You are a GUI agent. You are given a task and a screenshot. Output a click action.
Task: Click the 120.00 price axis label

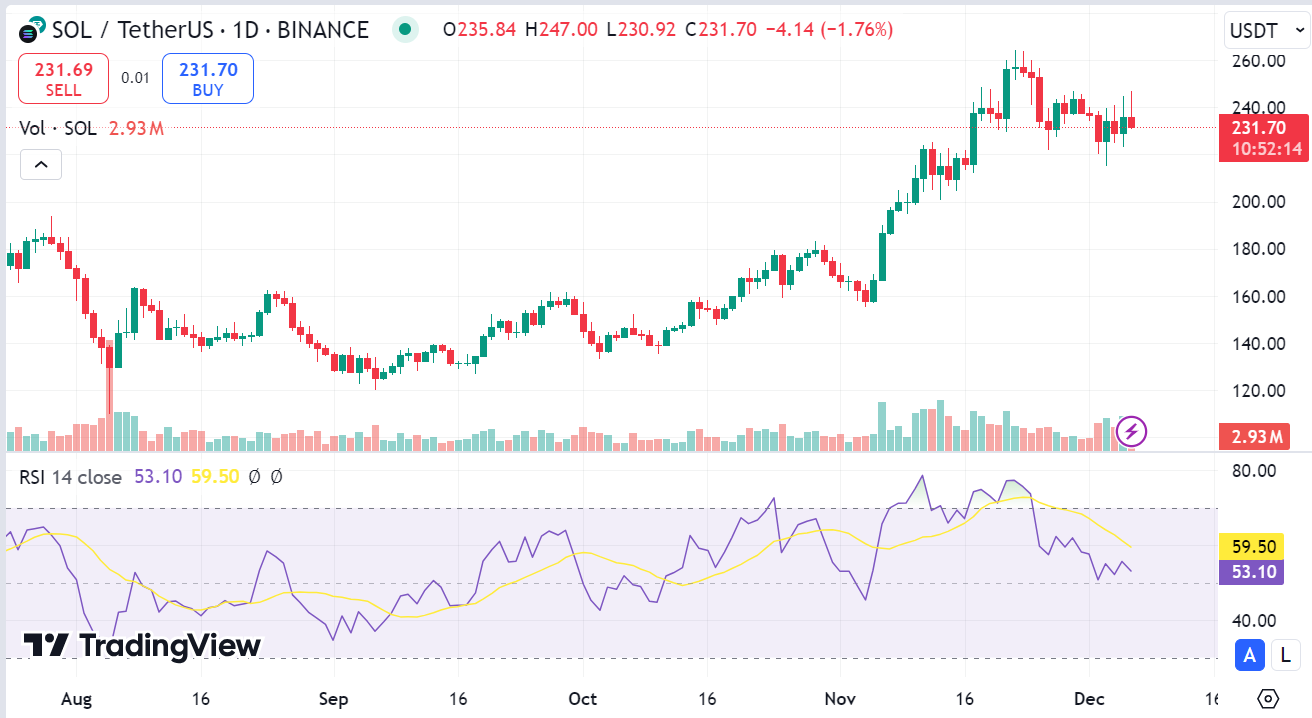point(1259,391)
